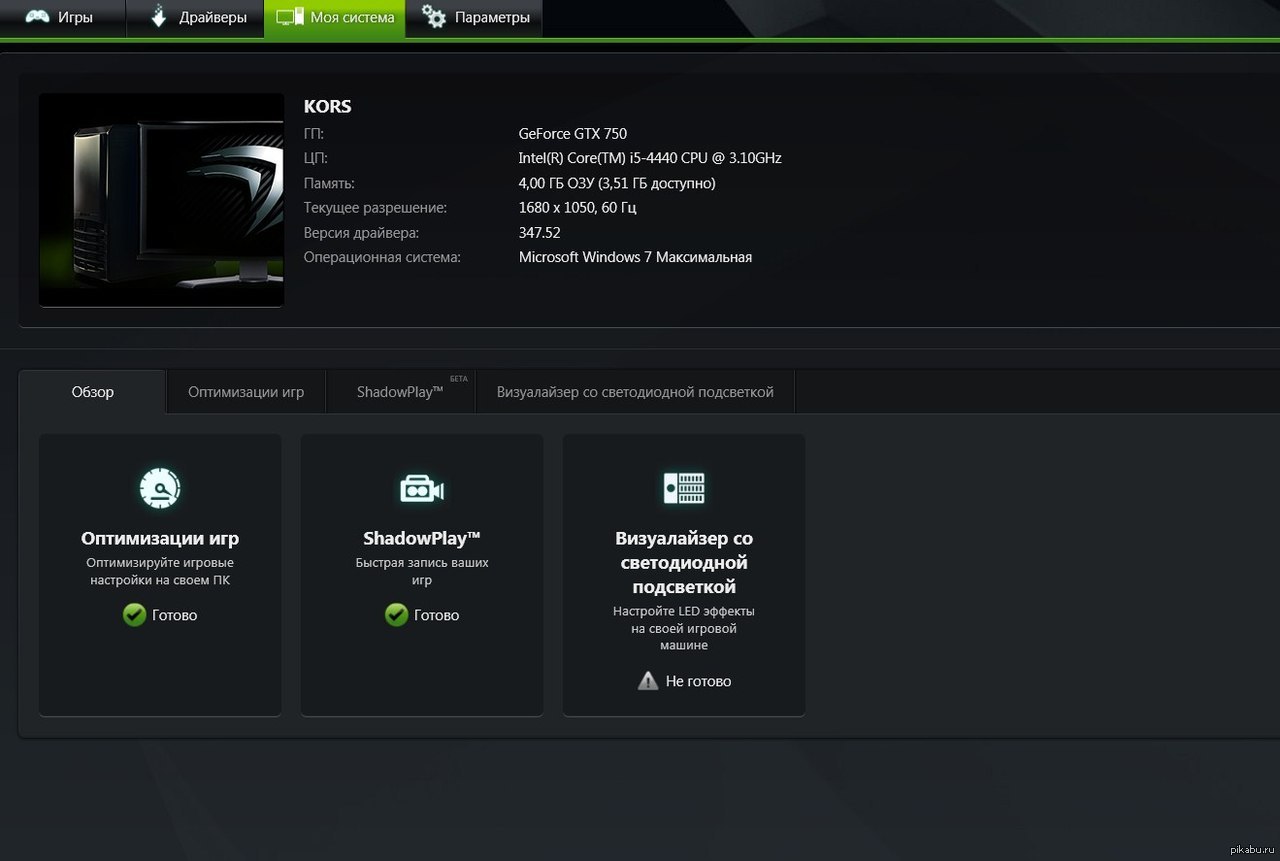1280x861 pixels.
Task: Open the Визуалайзер со светодиодной подсветкой card title
Action: click(x=684, y=562)
